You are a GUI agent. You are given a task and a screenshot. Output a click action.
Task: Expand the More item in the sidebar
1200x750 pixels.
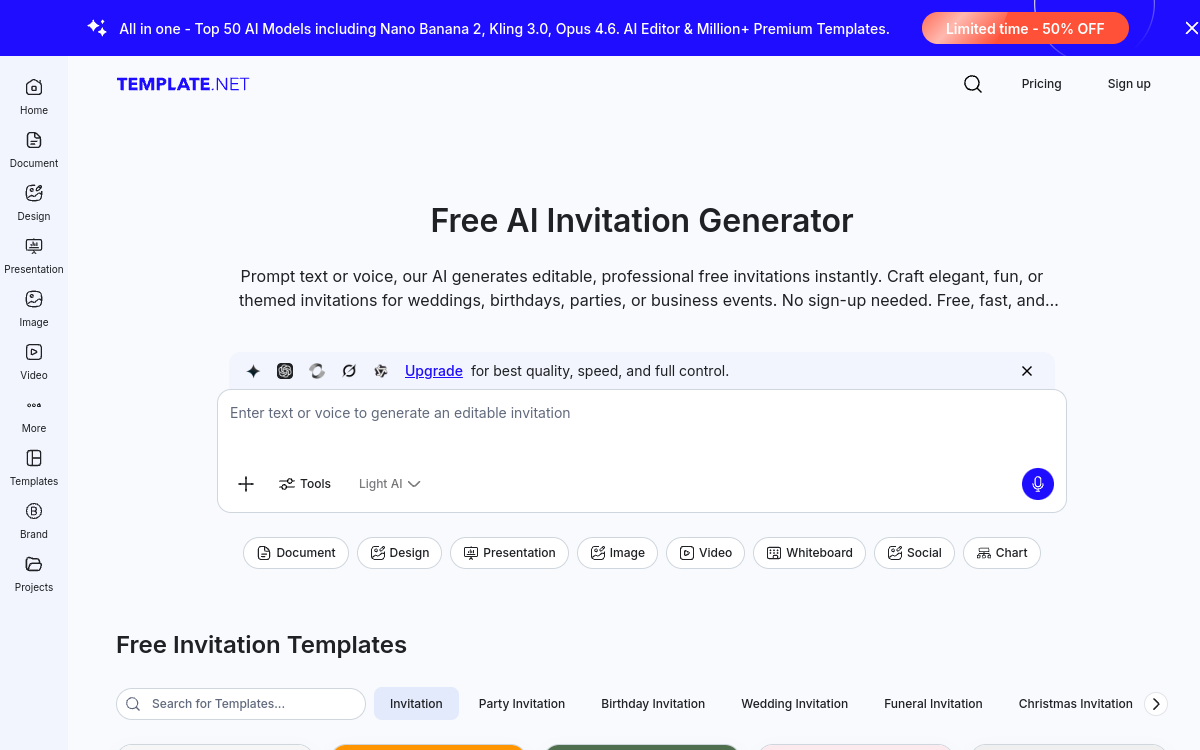click(x=33, y=414)
